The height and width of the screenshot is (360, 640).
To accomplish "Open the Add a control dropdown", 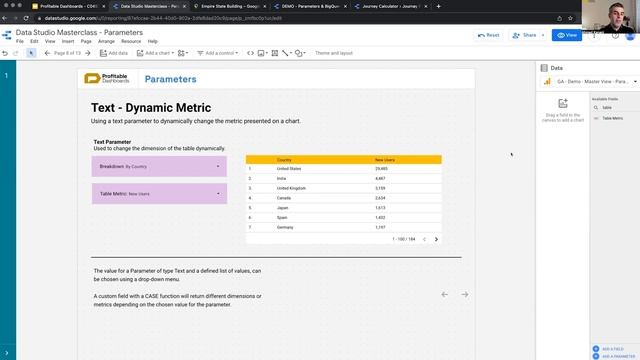I will click(218, 53).
